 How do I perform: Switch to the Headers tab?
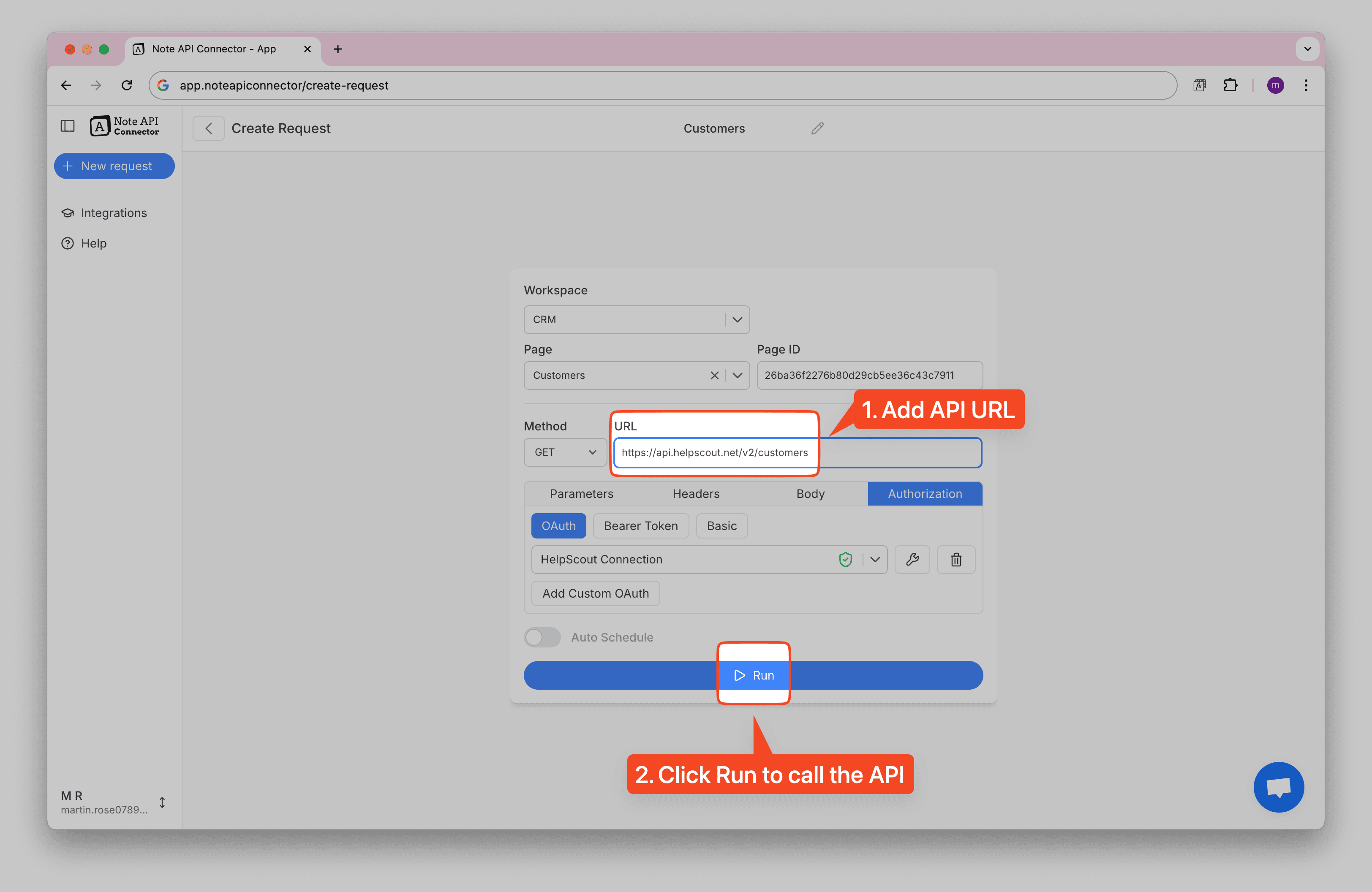point(696,494)
